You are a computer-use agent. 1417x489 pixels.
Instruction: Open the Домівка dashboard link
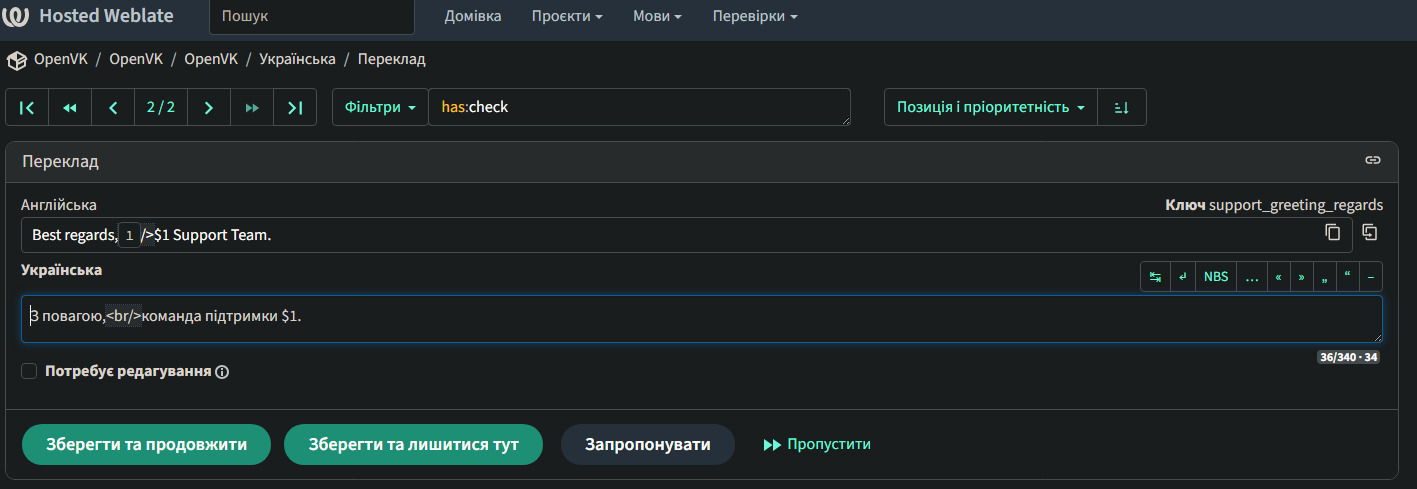click(473, 16)
